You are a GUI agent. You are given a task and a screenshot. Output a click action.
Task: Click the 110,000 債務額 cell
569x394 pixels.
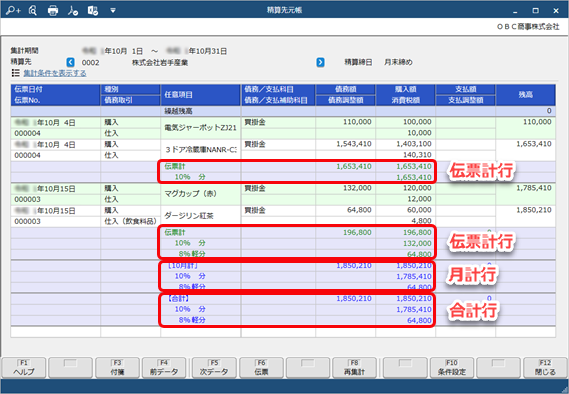pos(345,122)
